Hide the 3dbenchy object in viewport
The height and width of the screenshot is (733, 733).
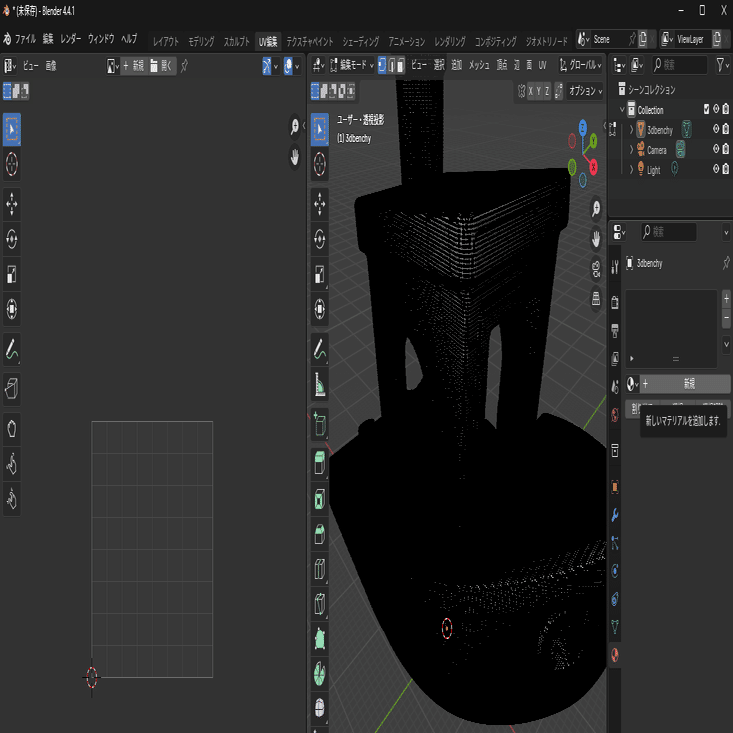coord(716,130)
